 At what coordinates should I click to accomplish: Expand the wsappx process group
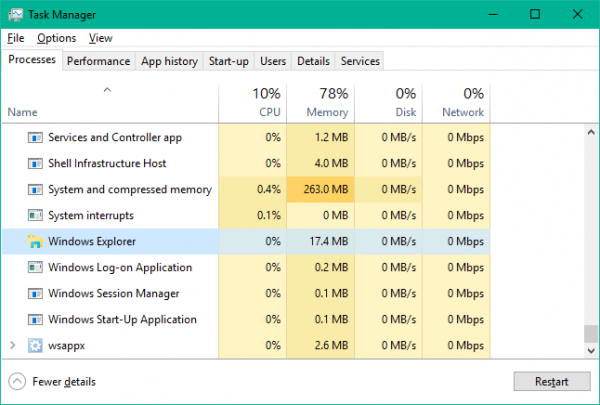click(13, 345)
